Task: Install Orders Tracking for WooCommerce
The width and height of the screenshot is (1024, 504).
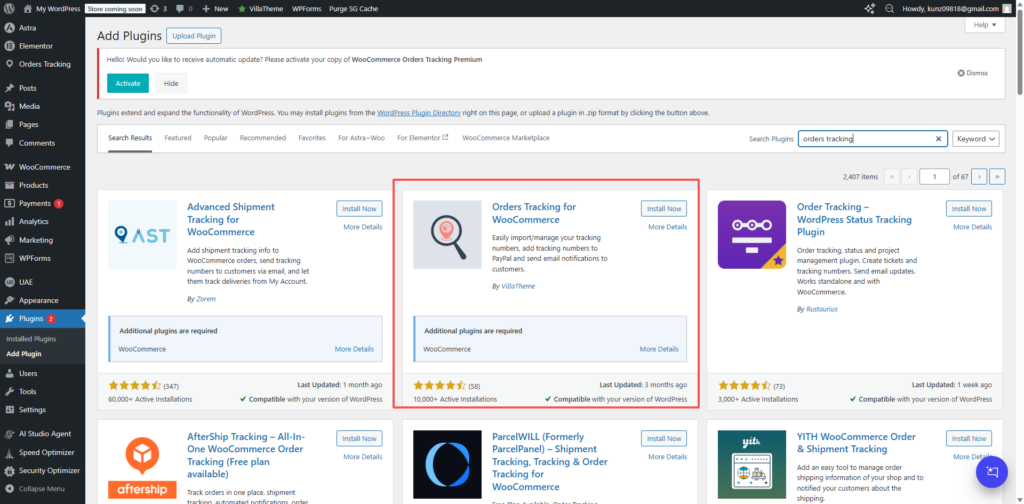Action: (664, 209)
